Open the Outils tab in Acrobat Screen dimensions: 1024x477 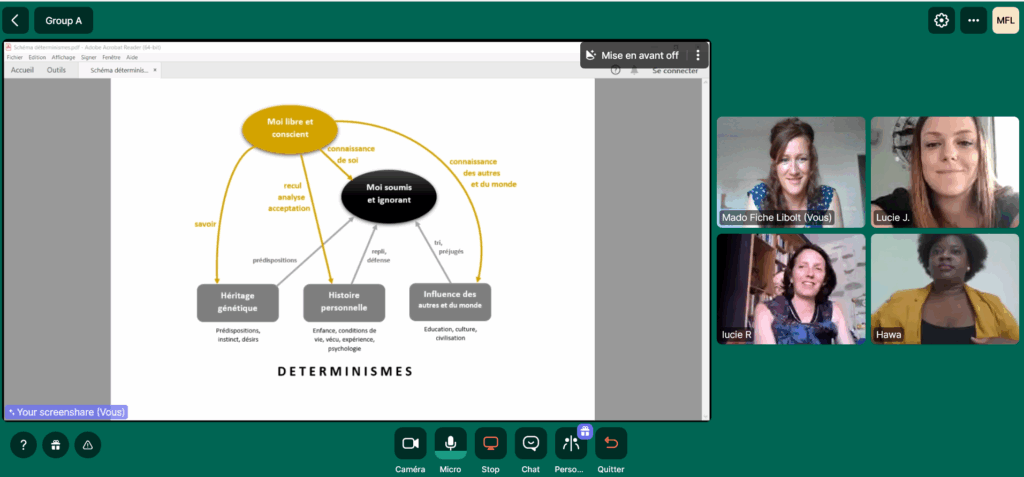[56, 70]
